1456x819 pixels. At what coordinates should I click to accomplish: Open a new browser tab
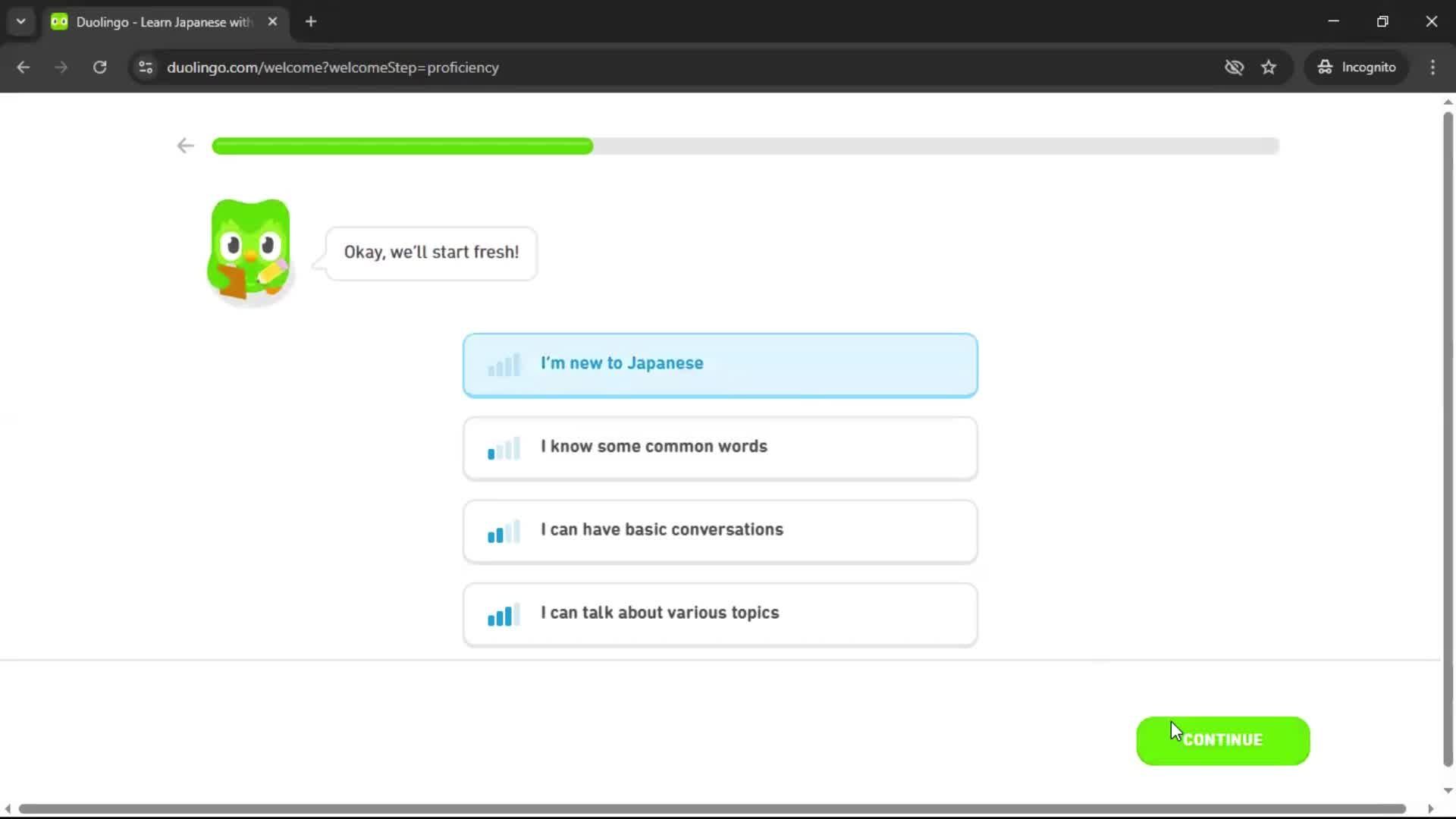click(310, 21)
